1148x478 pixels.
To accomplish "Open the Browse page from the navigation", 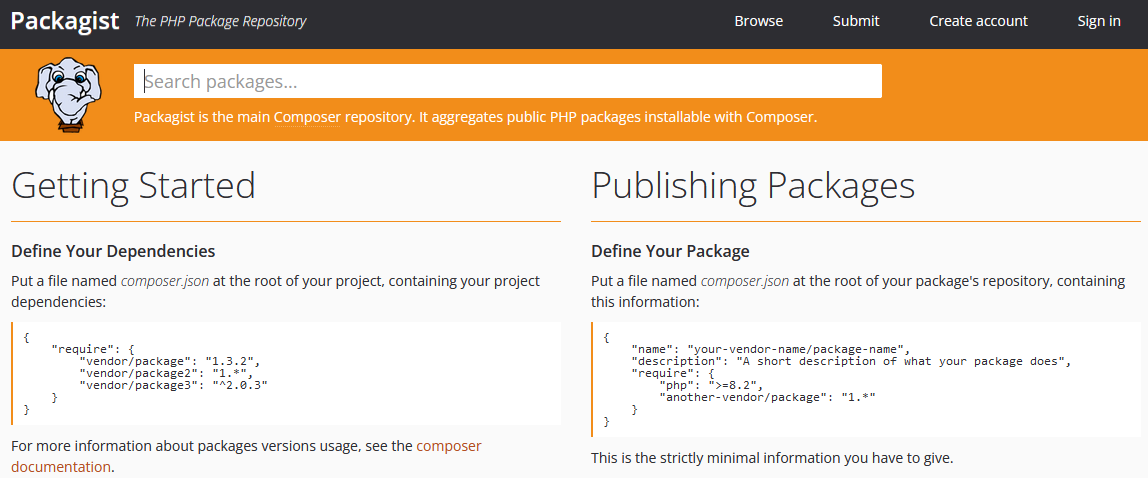I will (x=758, y=21).
